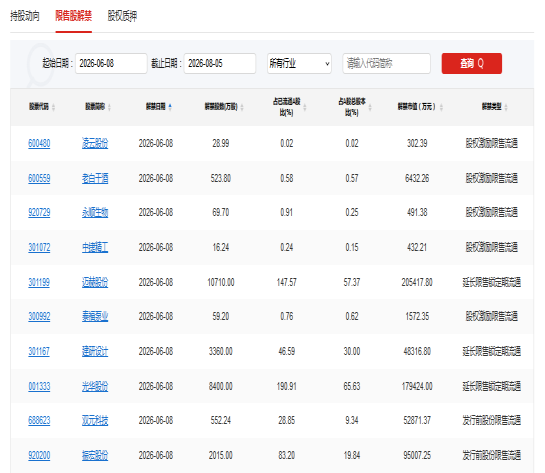The height and width of the screenshot is (473, 545).
Task: Select the 限售股解禁 tab
Action: (74, 16)
